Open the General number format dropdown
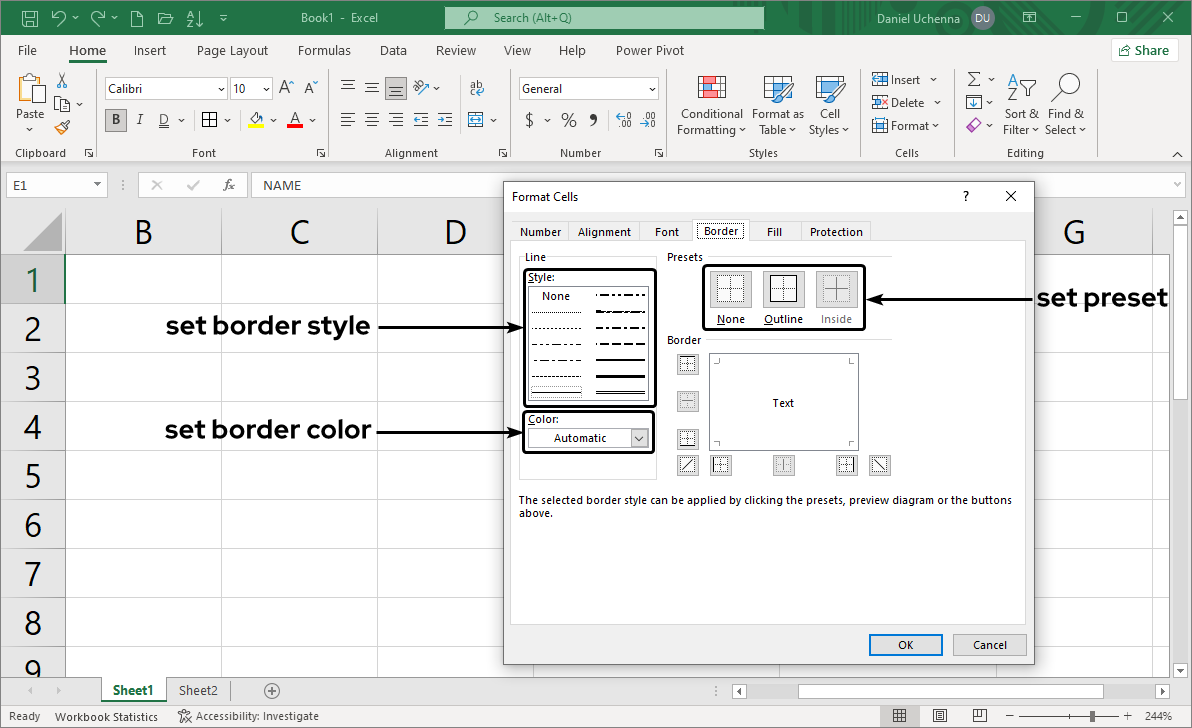 (652, 89)
